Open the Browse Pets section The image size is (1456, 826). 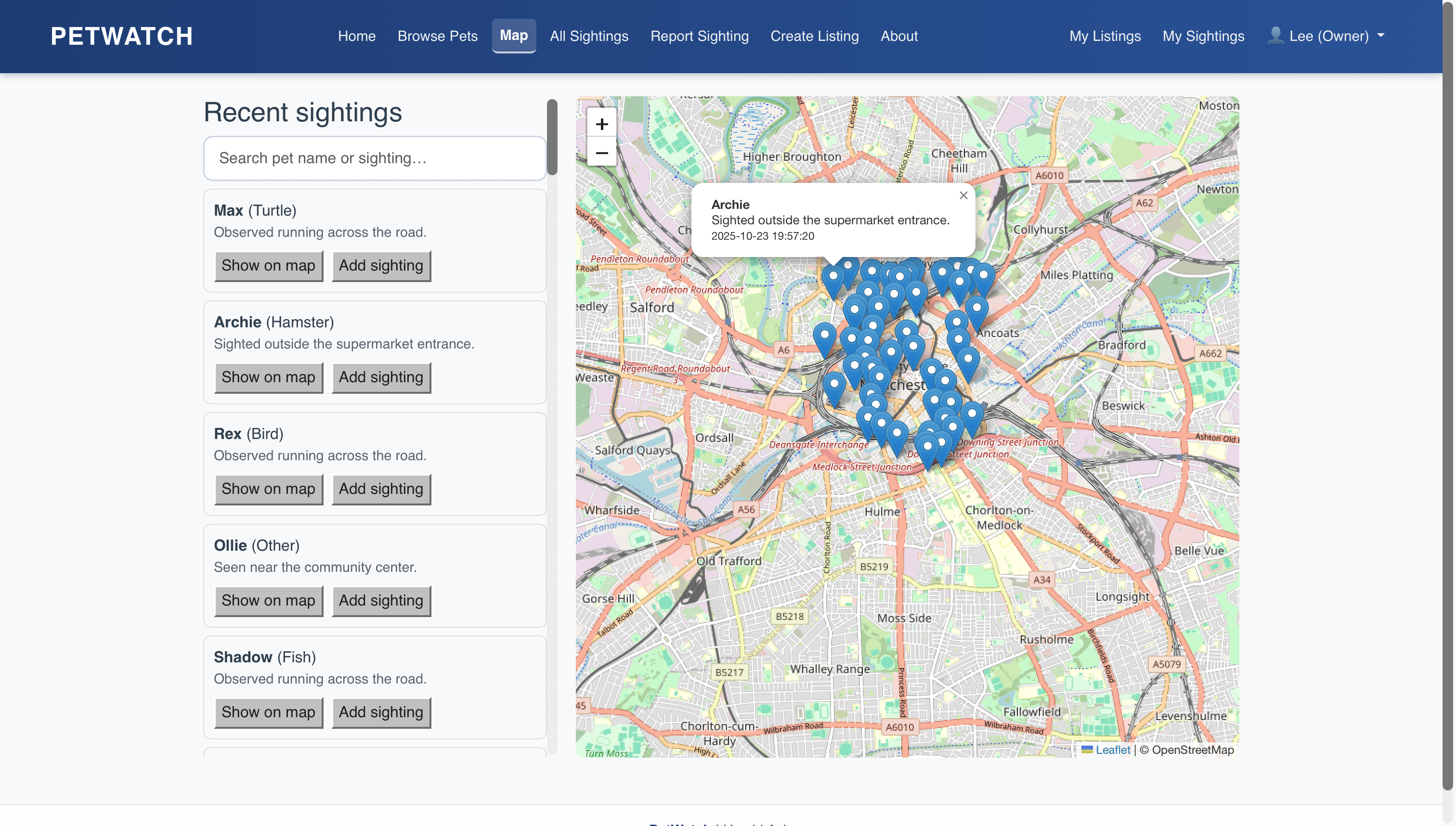pos(438,36)
